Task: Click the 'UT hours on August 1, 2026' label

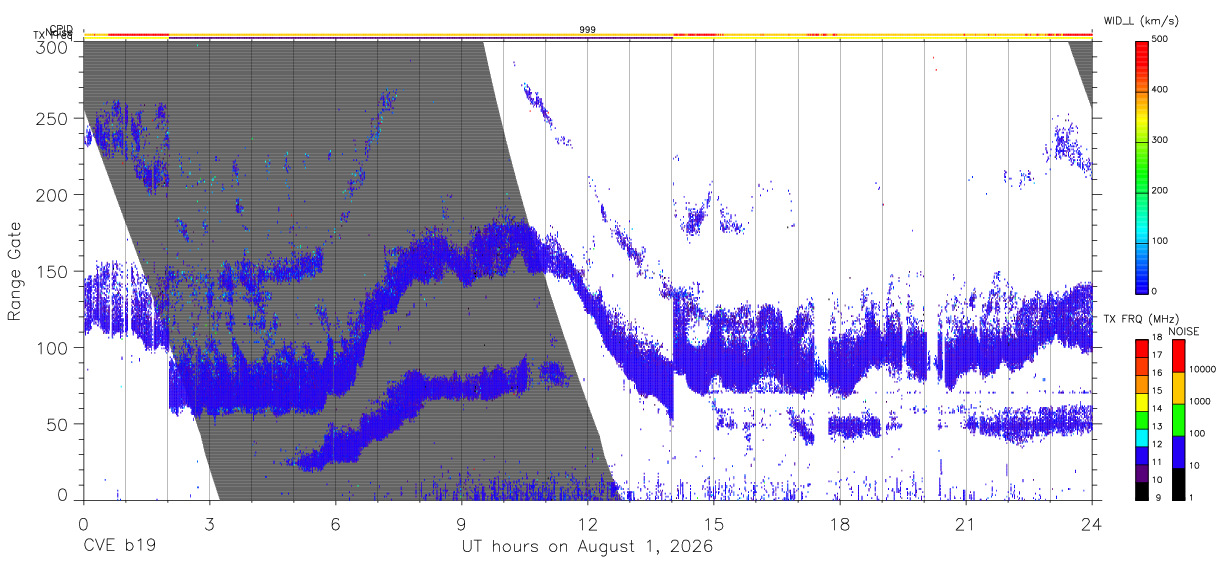Action: coord(587,547)
